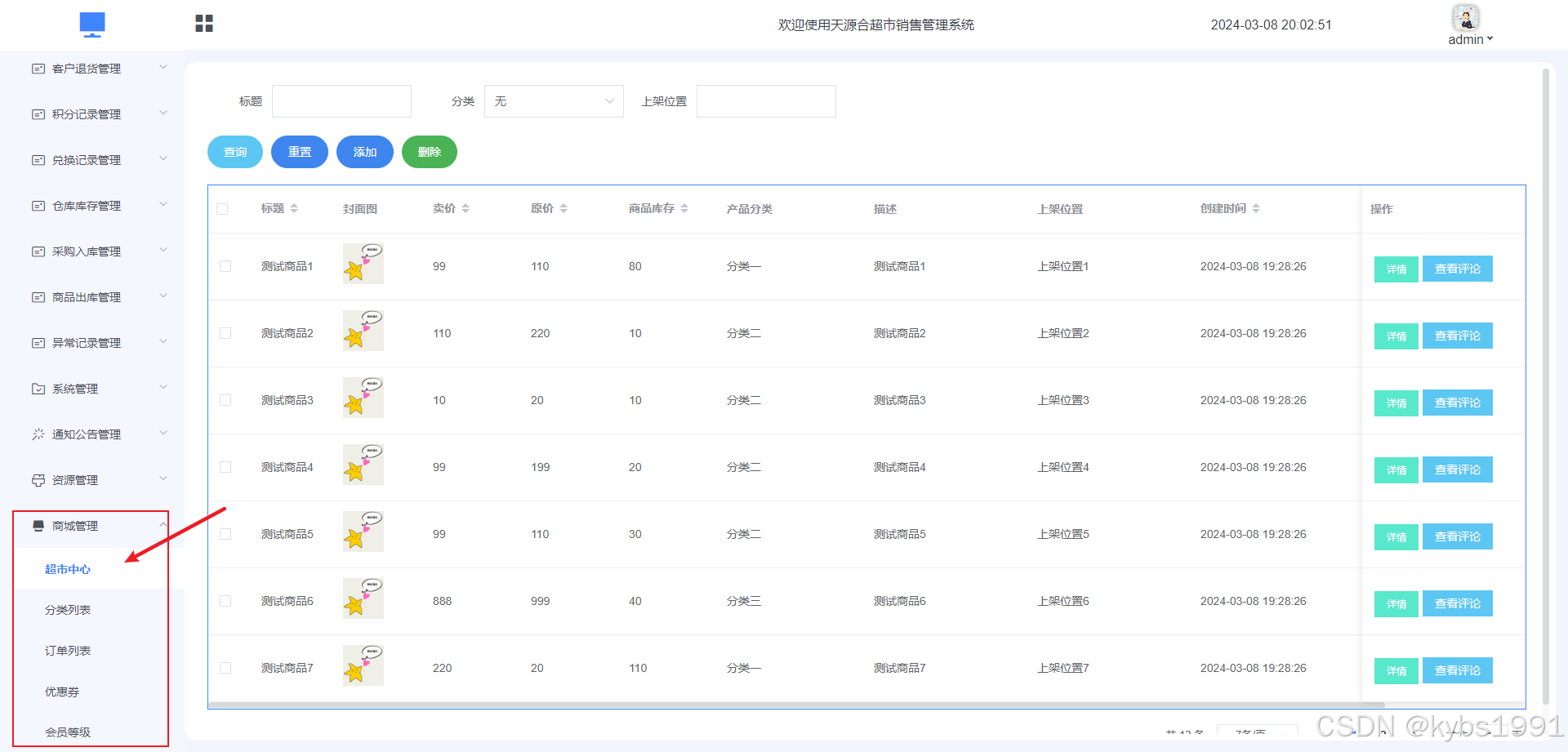The height and width of the screenshot is (752, 1568).
Task: Click the 通知公告管理 sparkle icon
Action: click(38, 434)
